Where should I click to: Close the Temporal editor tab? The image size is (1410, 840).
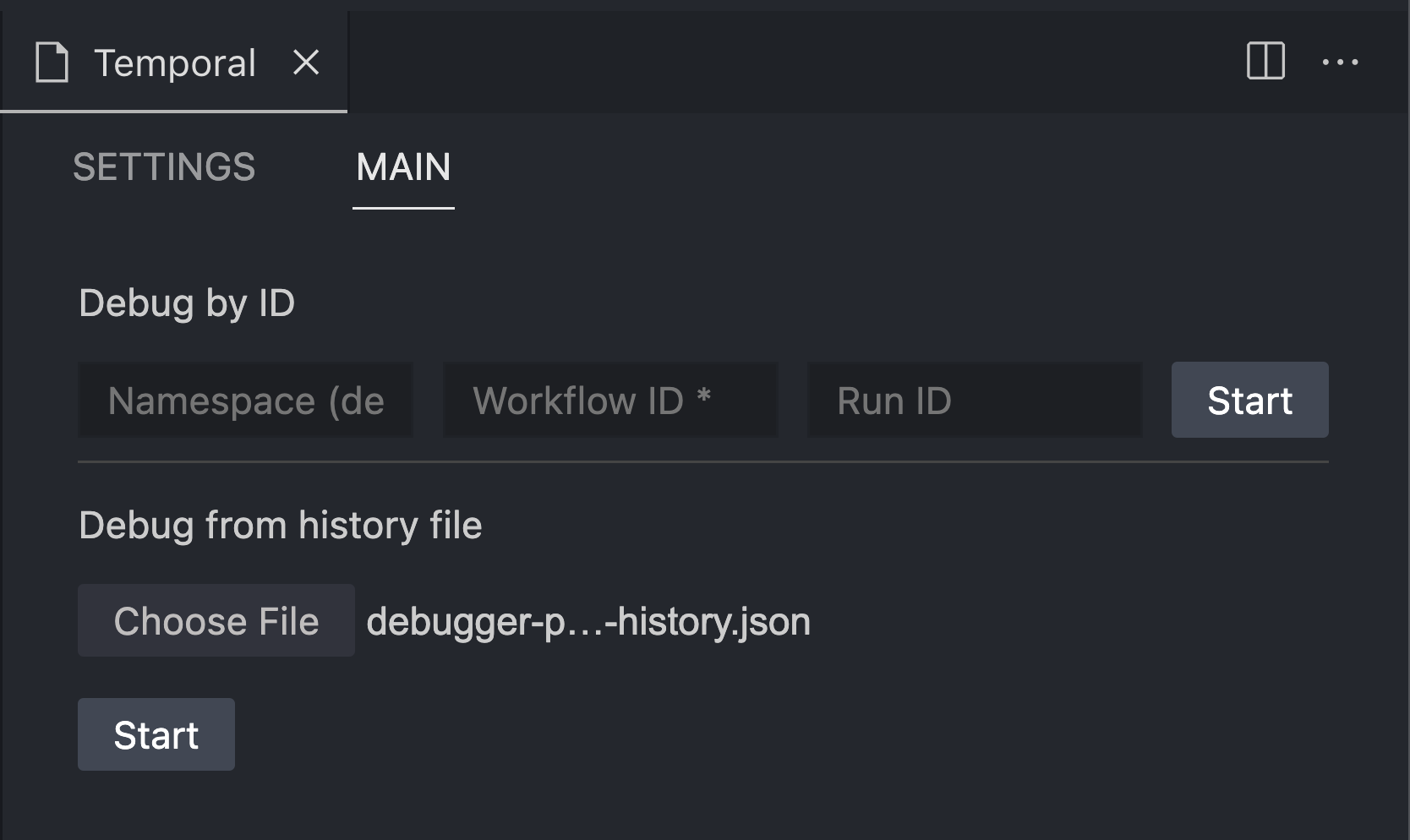point(306,63)
